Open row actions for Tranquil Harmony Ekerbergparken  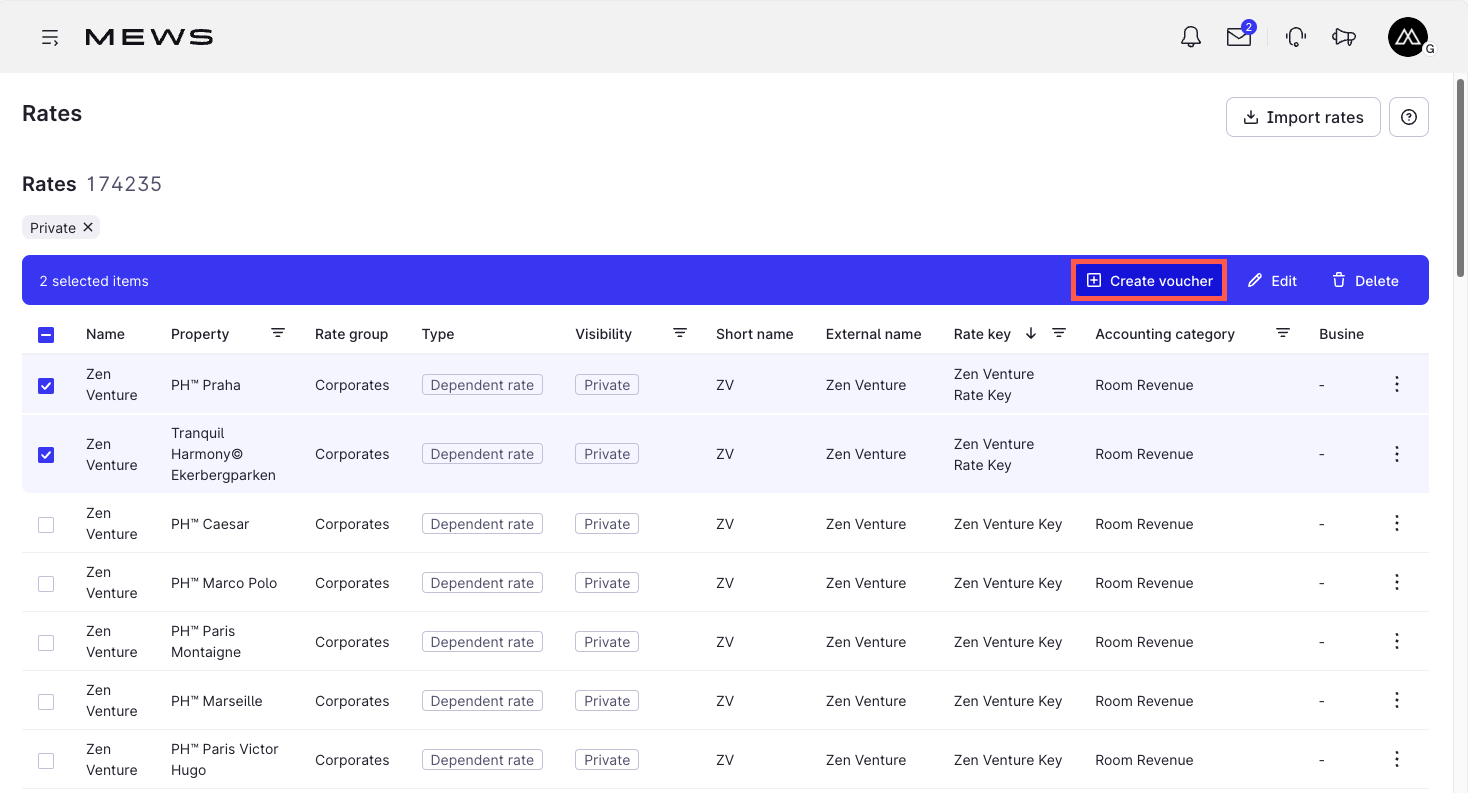(1398, 454)
